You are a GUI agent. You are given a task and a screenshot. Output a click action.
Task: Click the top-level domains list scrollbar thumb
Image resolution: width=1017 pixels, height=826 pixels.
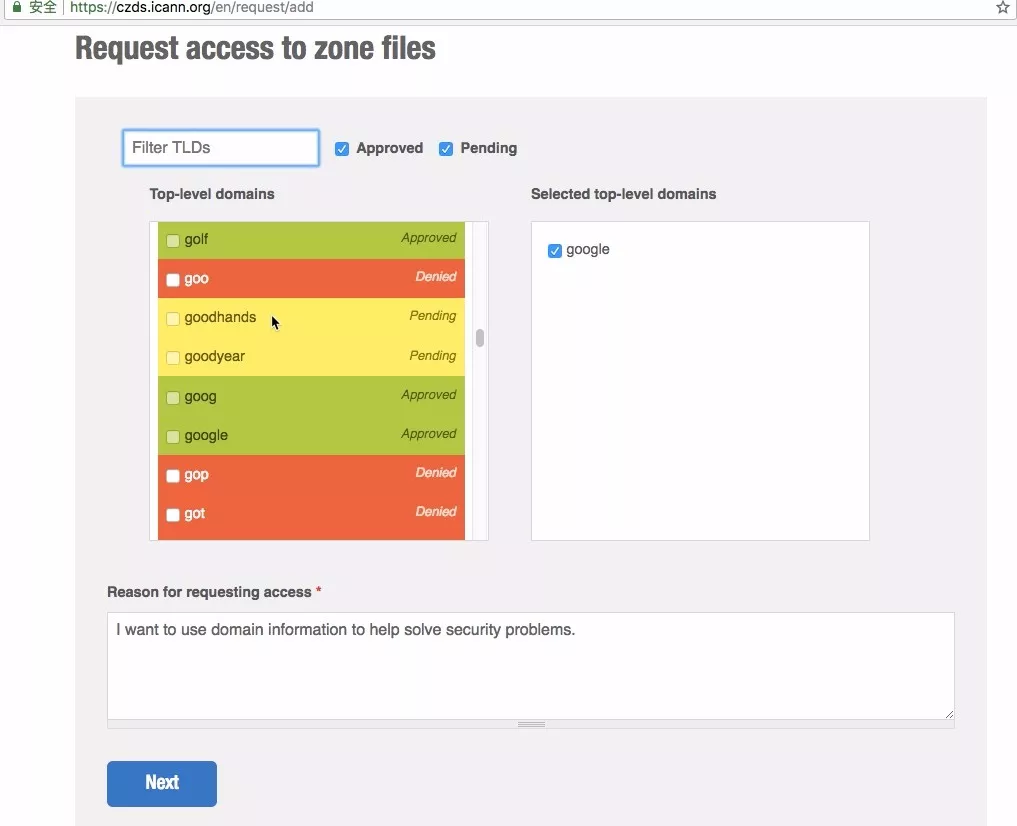pos(480,338)
